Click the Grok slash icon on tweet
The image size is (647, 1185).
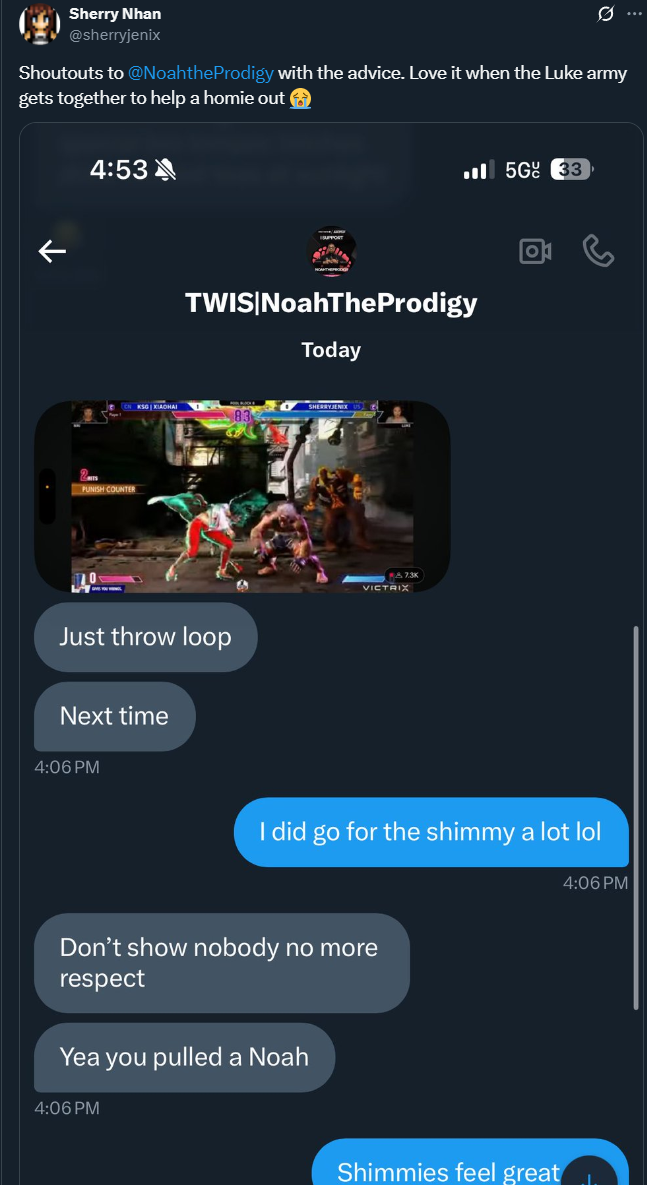tap(605, 14)
